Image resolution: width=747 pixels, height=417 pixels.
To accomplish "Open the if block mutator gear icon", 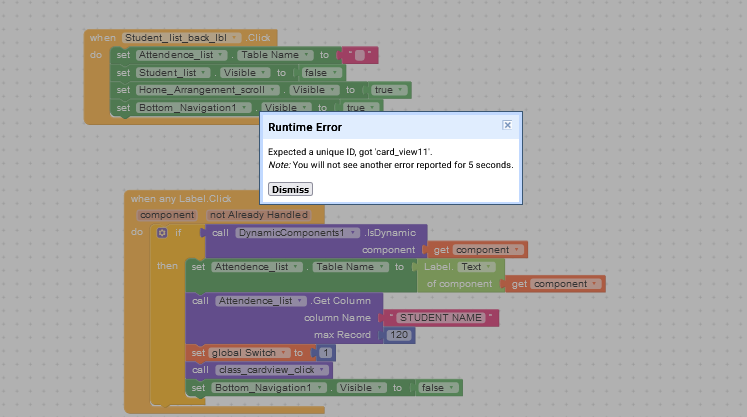I will click(162, 233).
